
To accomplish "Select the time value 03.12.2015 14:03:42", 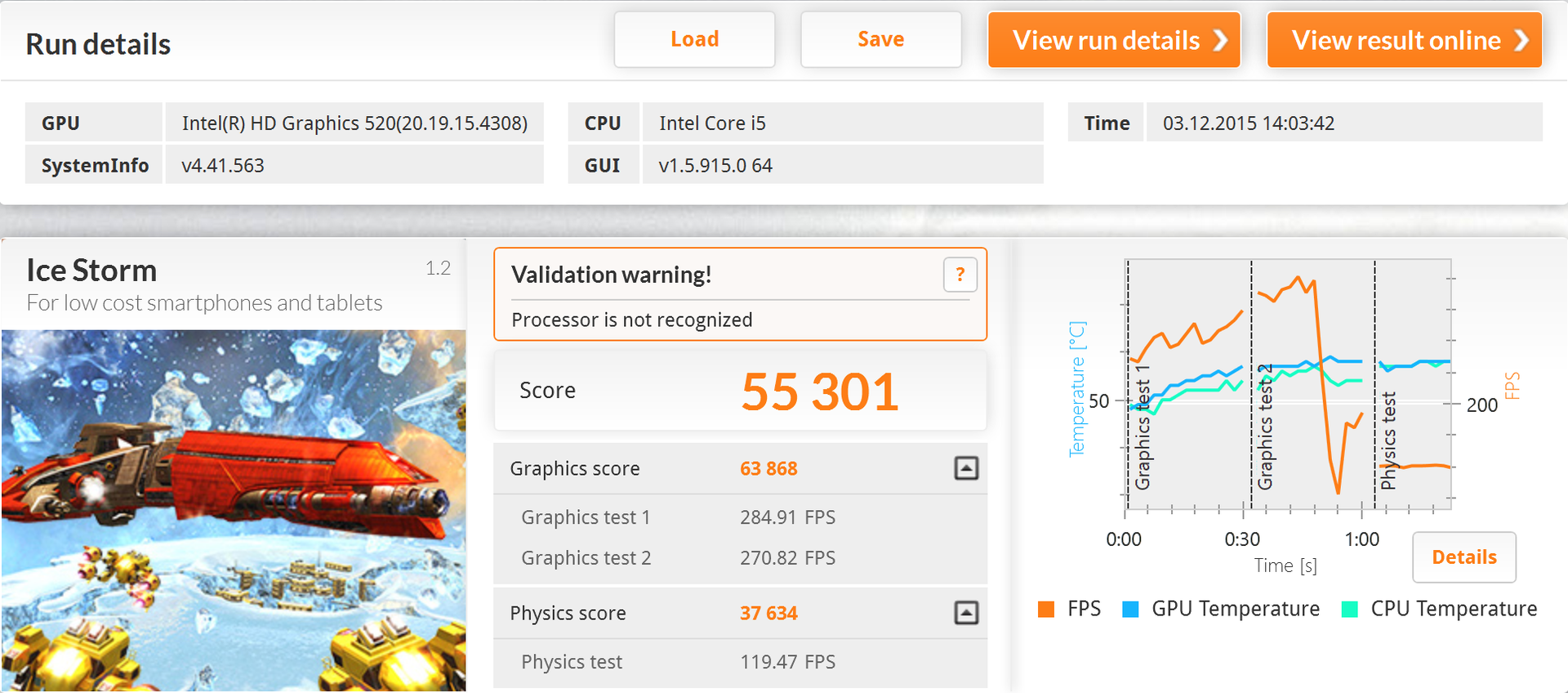I will pos(1249,123).
